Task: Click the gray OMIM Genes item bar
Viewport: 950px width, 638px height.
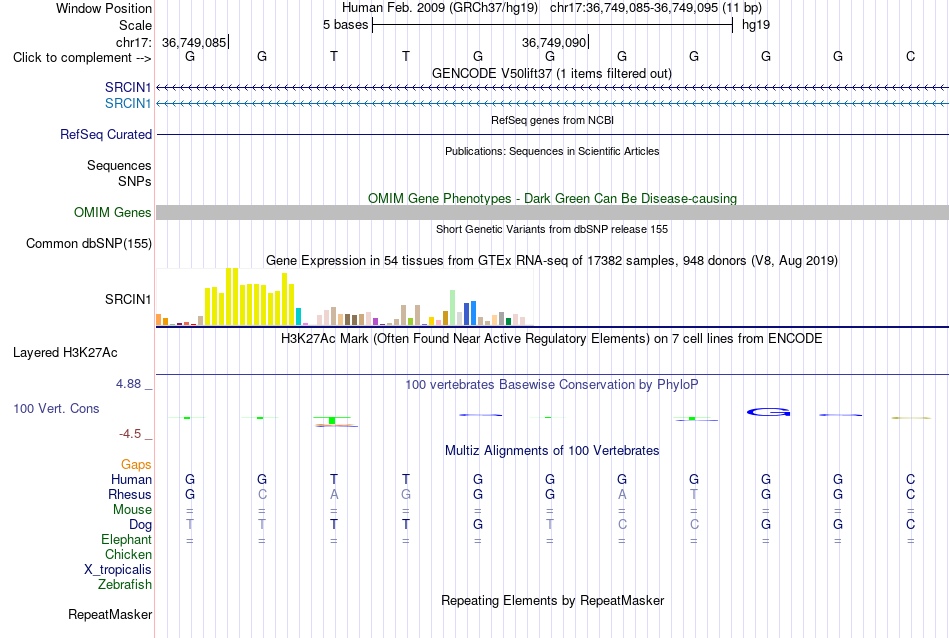Action: (x=552, y=213)
